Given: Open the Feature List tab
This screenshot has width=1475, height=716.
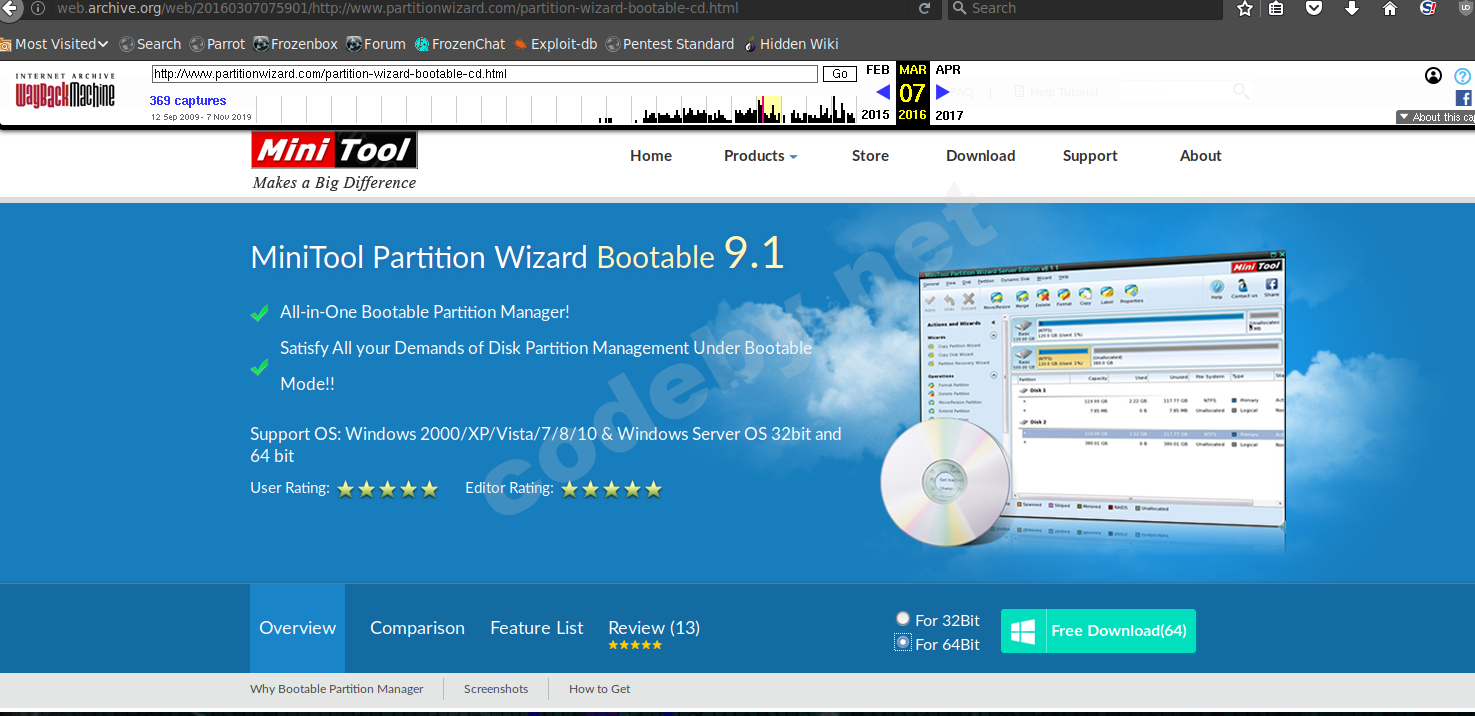Looking at the screenshot, I should [536, 628].
